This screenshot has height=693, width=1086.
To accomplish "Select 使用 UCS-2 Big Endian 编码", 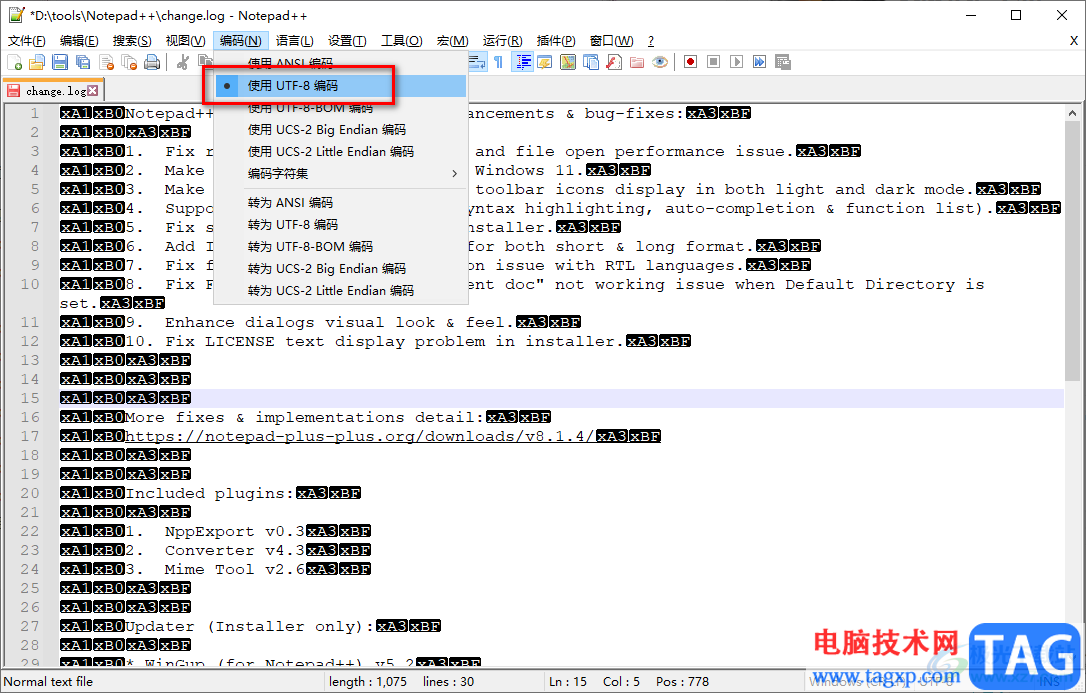I will (340, 129).
